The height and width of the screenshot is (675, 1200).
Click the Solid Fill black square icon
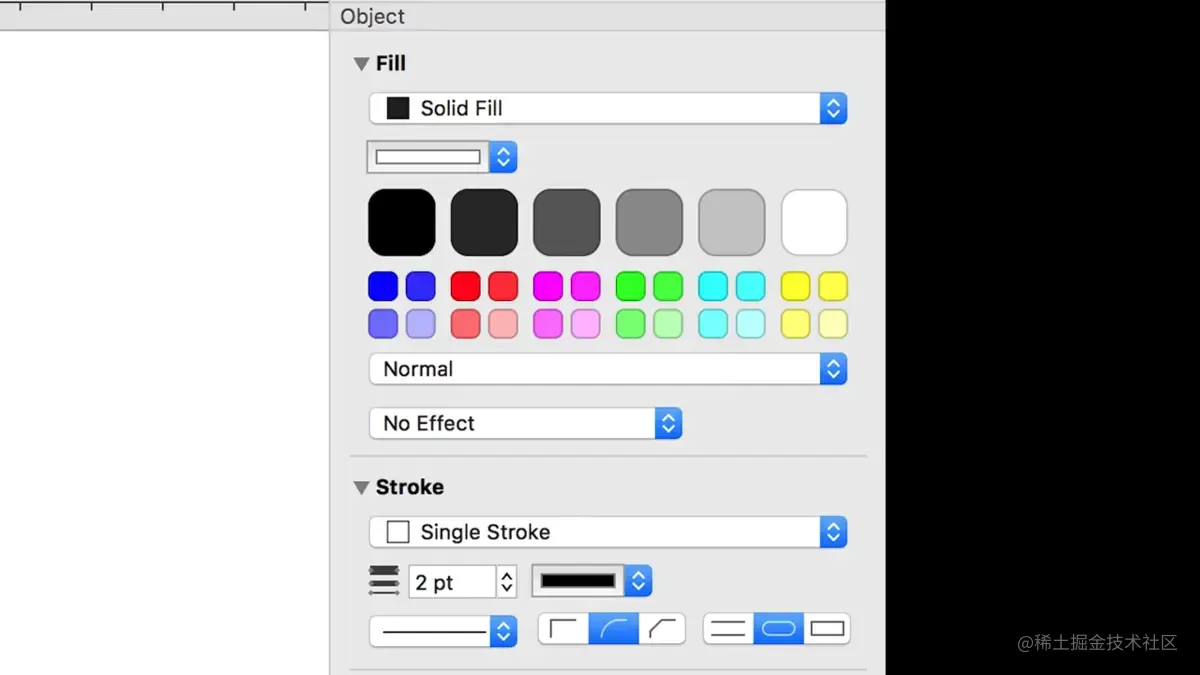[x=398, y=108]
